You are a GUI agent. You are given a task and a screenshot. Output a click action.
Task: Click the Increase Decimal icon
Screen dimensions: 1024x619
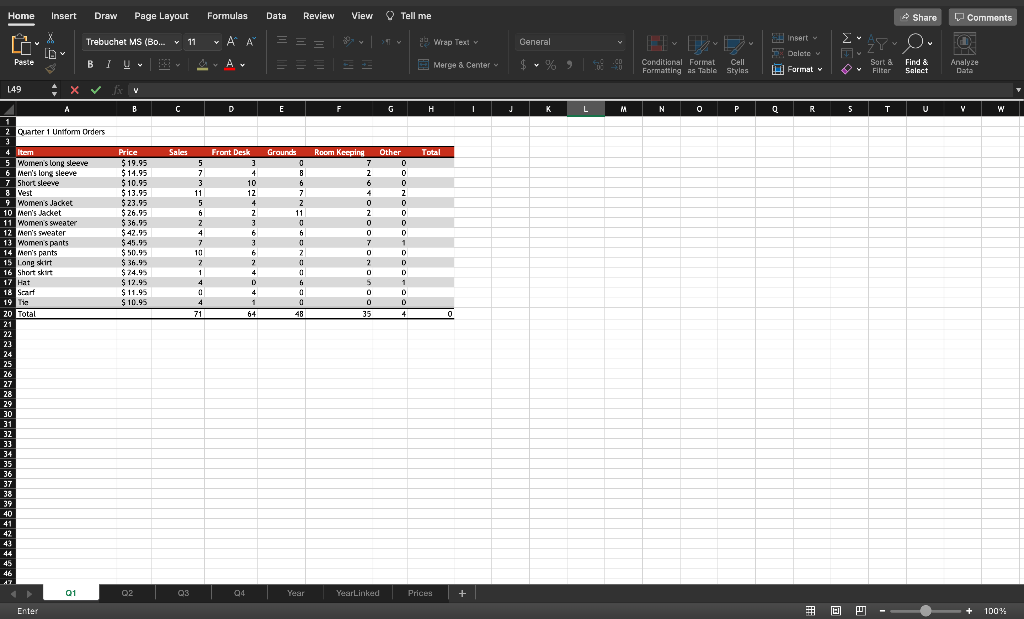pos(598,65)
